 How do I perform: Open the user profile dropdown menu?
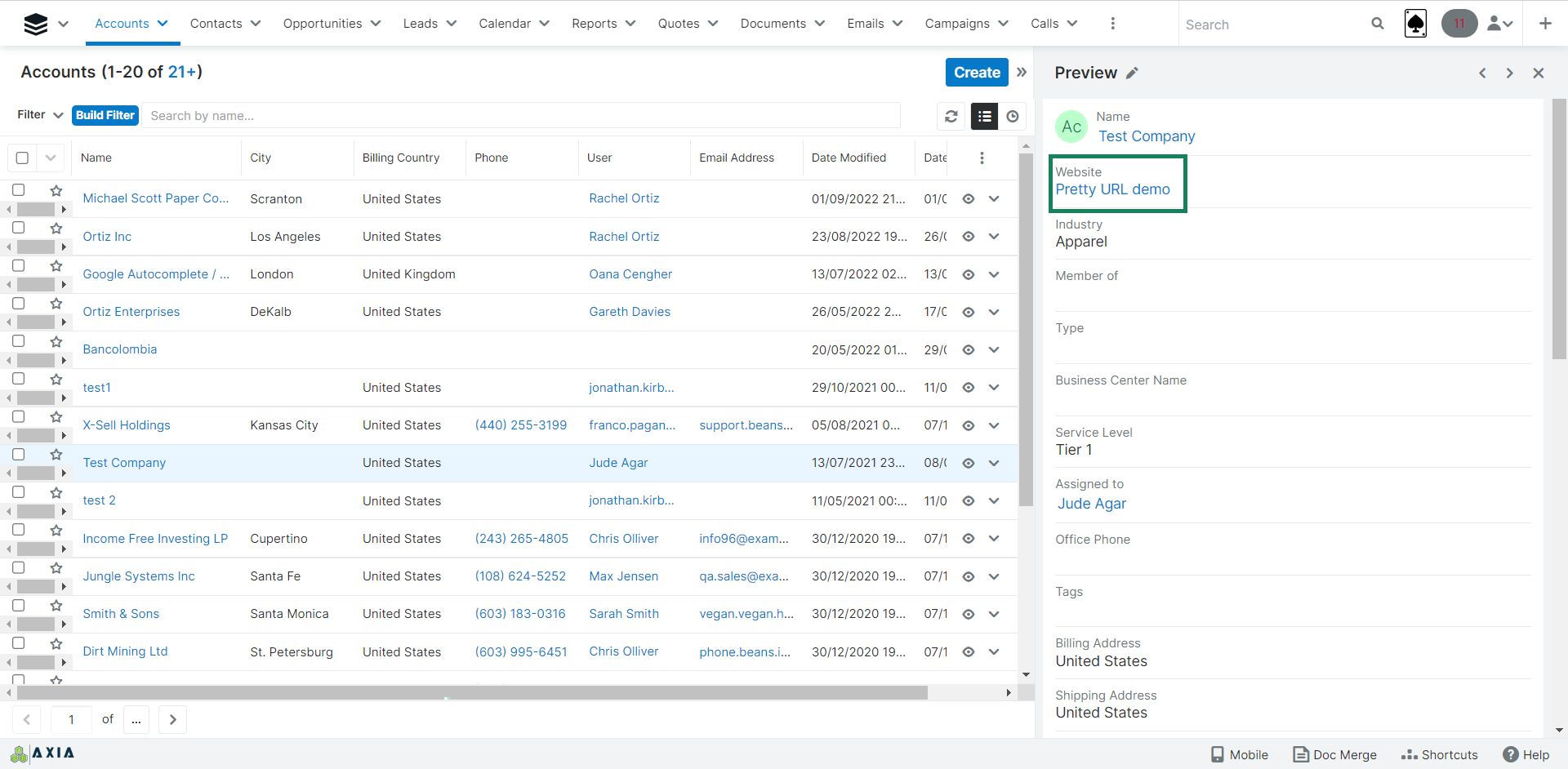click(x=1499, y=24)
